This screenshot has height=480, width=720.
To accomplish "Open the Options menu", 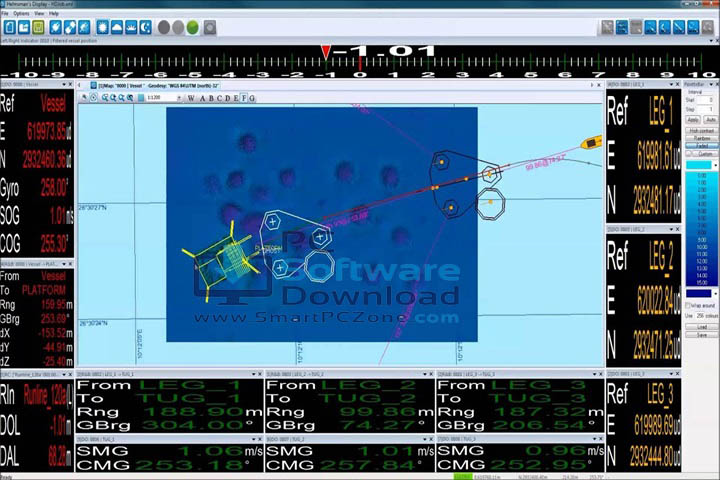I will coord(21,13).
